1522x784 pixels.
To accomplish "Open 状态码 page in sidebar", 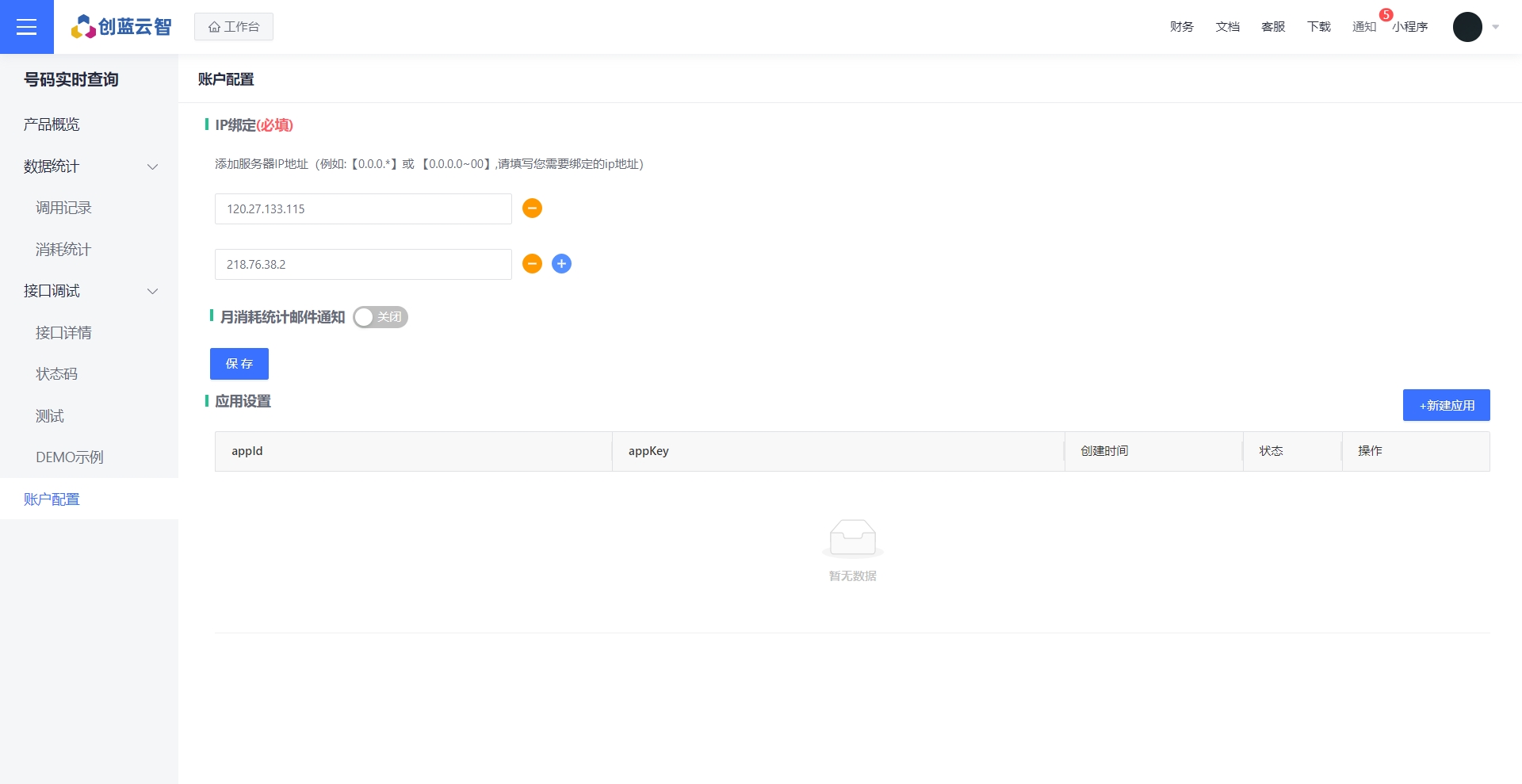I will (x=56, y=374).
